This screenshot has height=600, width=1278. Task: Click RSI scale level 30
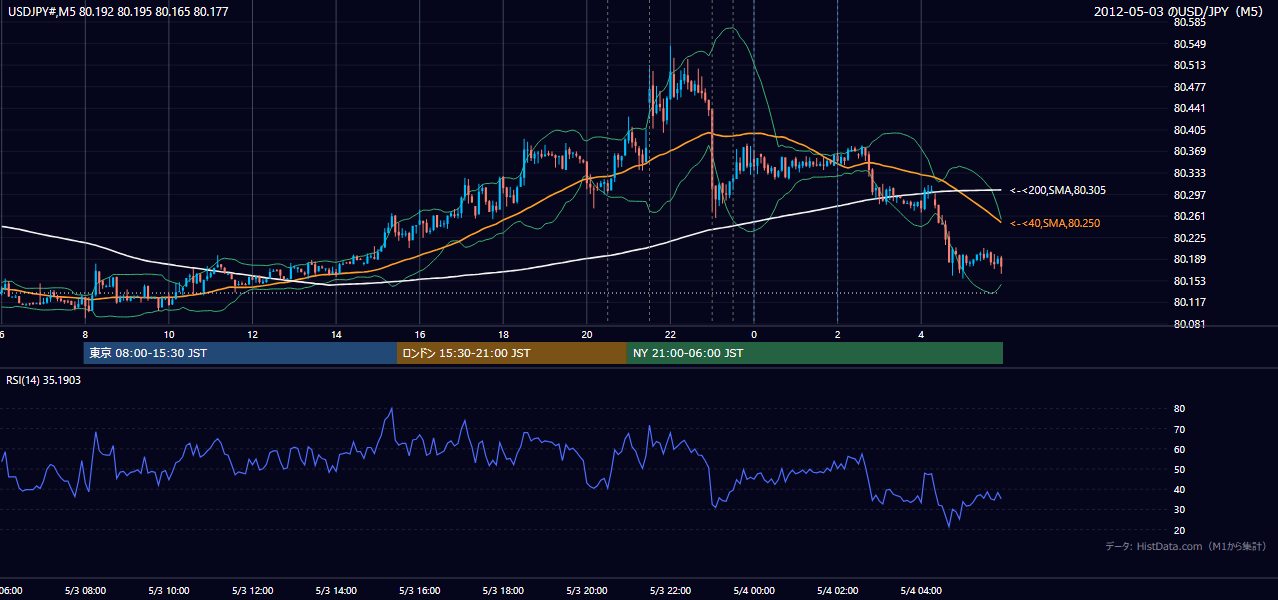click(x=1179, y=510)
